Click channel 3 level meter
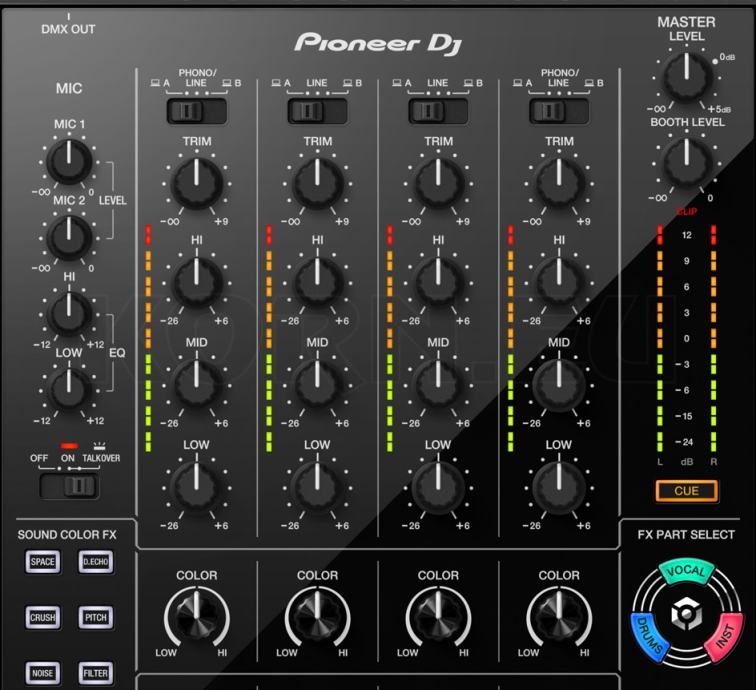Image resolution: width=756 pixels, height=690 pixels. (x=390, y=338)
